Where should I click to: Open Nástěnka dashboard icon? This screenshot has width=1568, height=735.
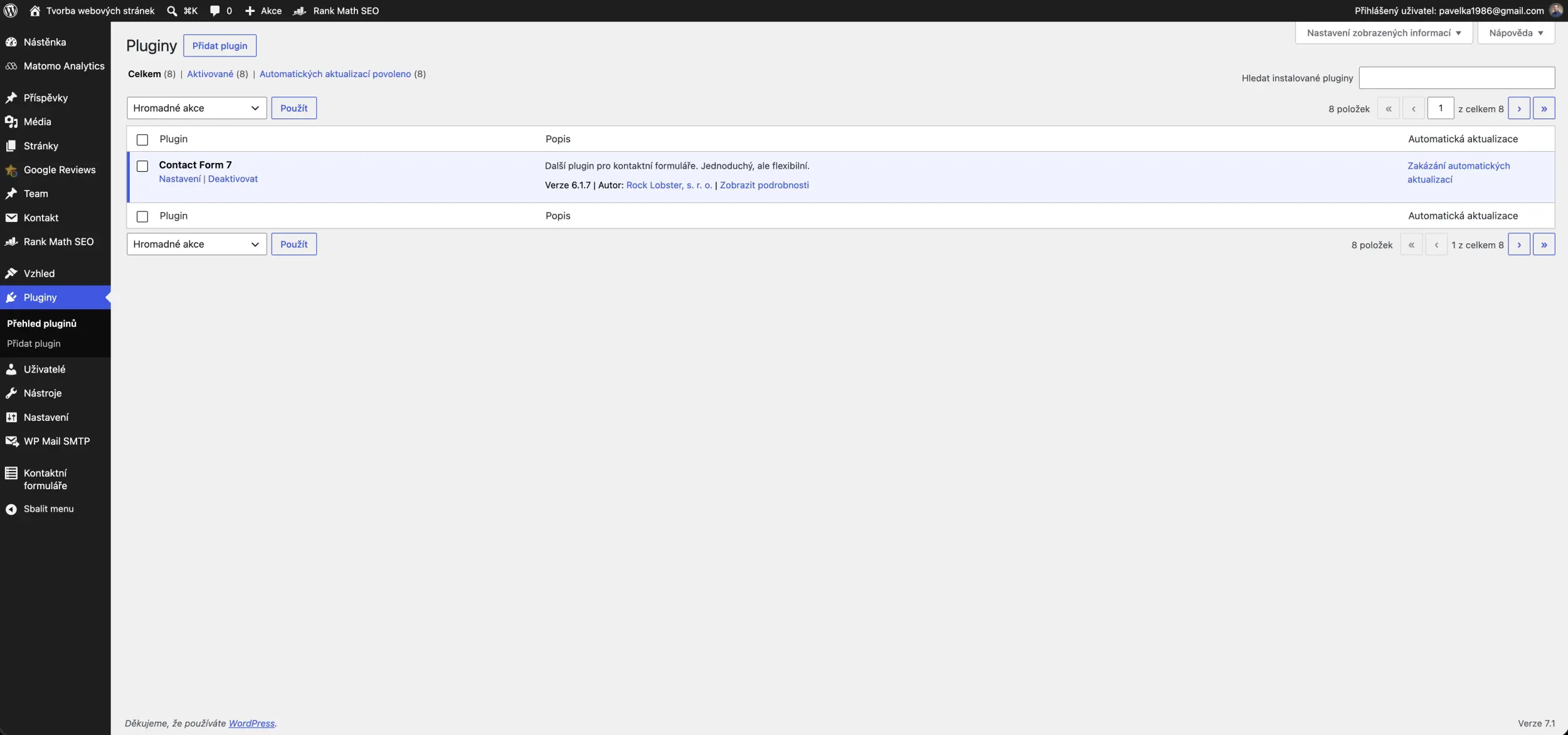click(11, 42)
